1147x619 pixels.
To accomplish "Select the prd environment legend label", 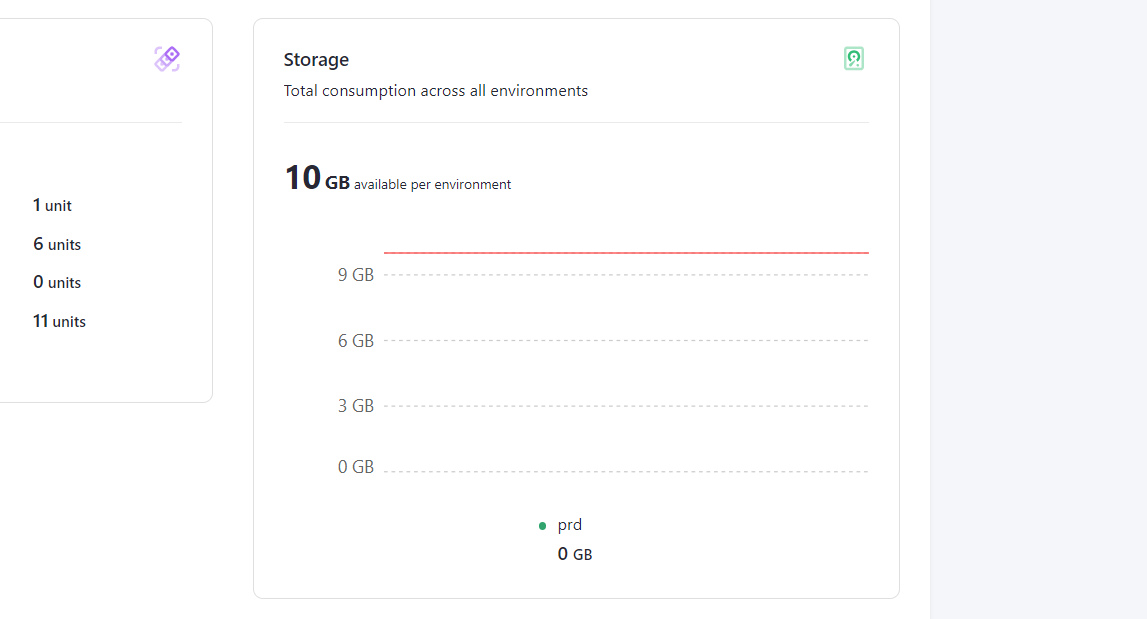I will 570,525.
